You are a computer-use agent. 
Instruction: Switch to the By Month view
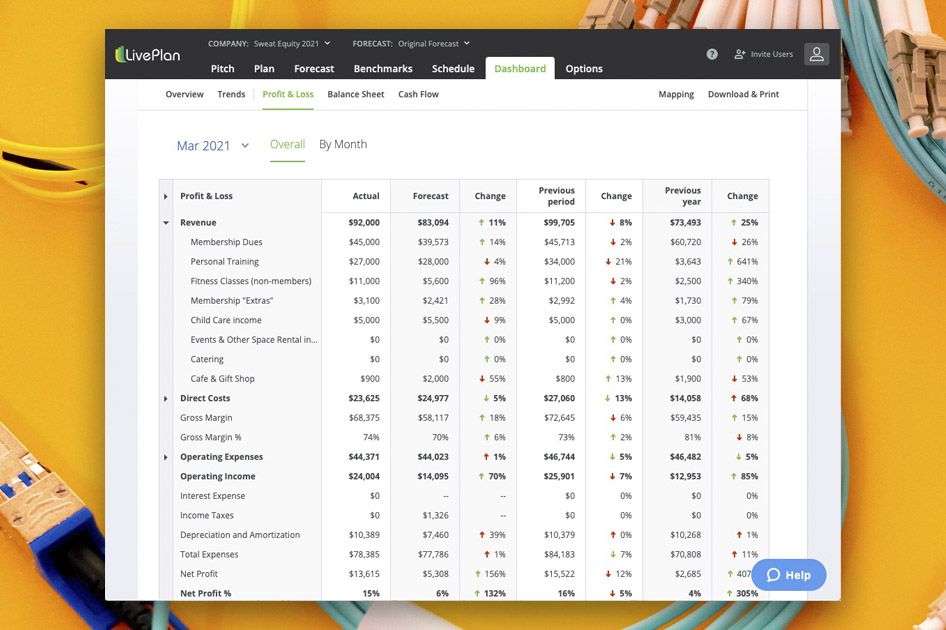[343, 144]
